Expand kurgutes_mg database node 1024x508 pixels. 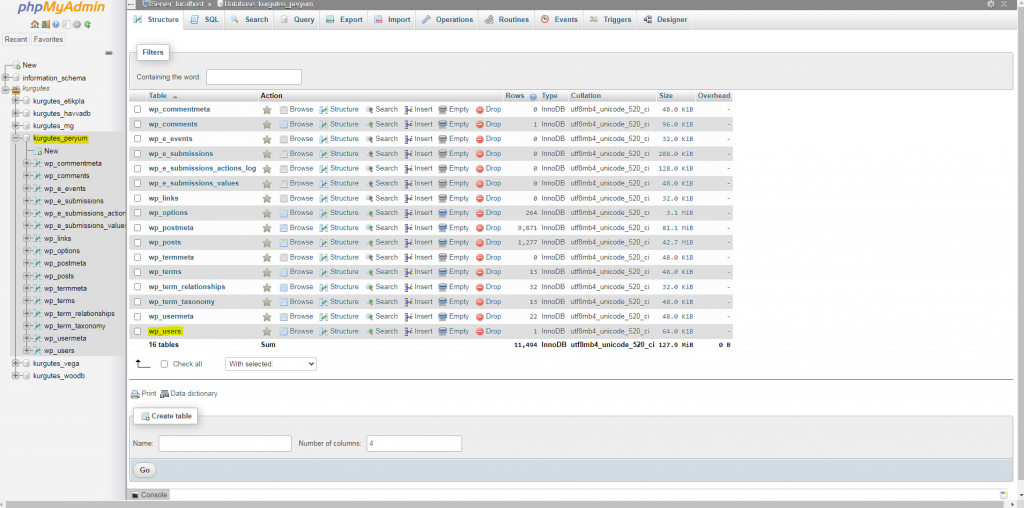[x=16, y=125]
